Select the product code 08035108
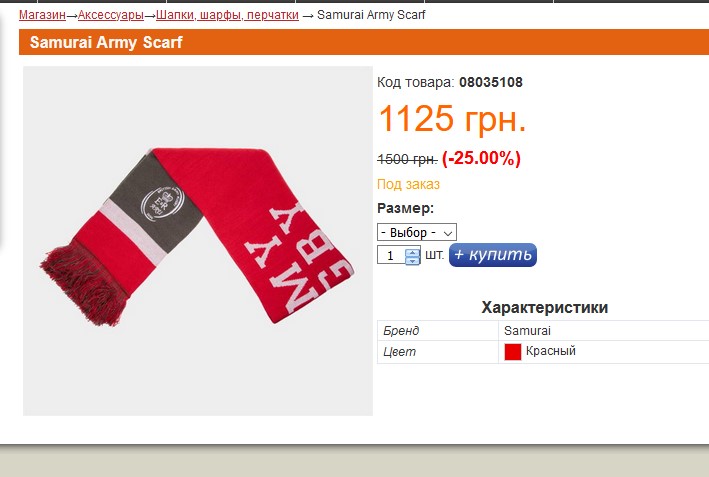The width and height of the screenshot is (709, 477). pyautogui.click(x=491, y=82)
